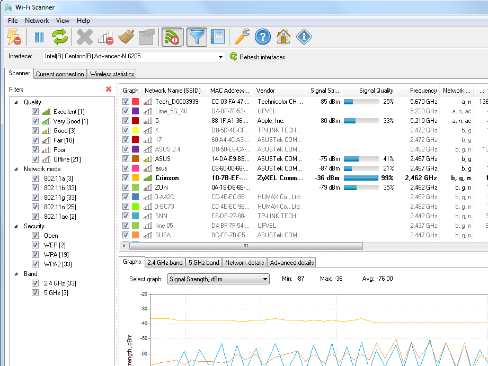Click the yellow color swatch for Crimson

pos(135,178)
